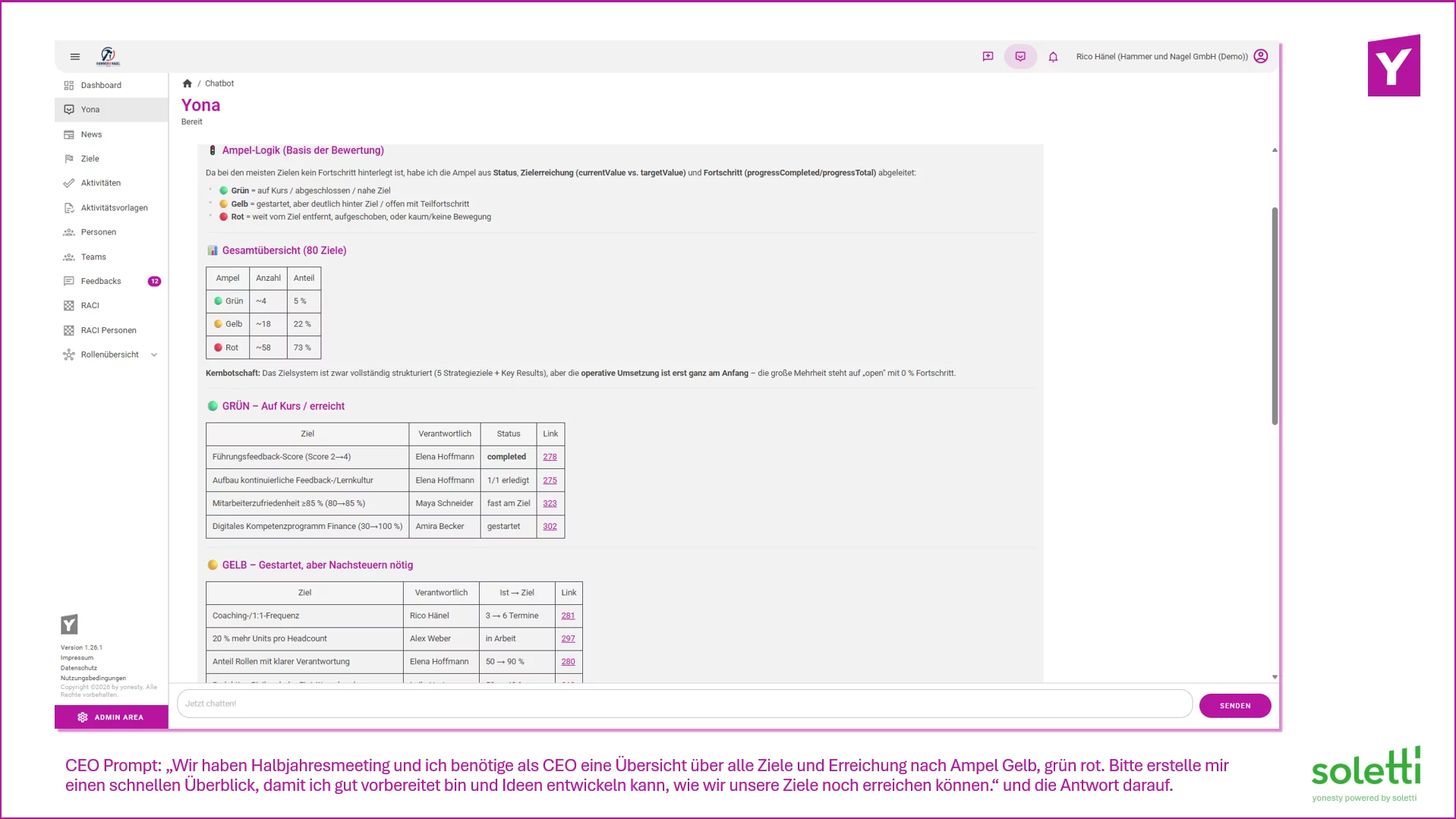Open Teams in the sidebar
The image size is (1456, 819).
point(112,257)
